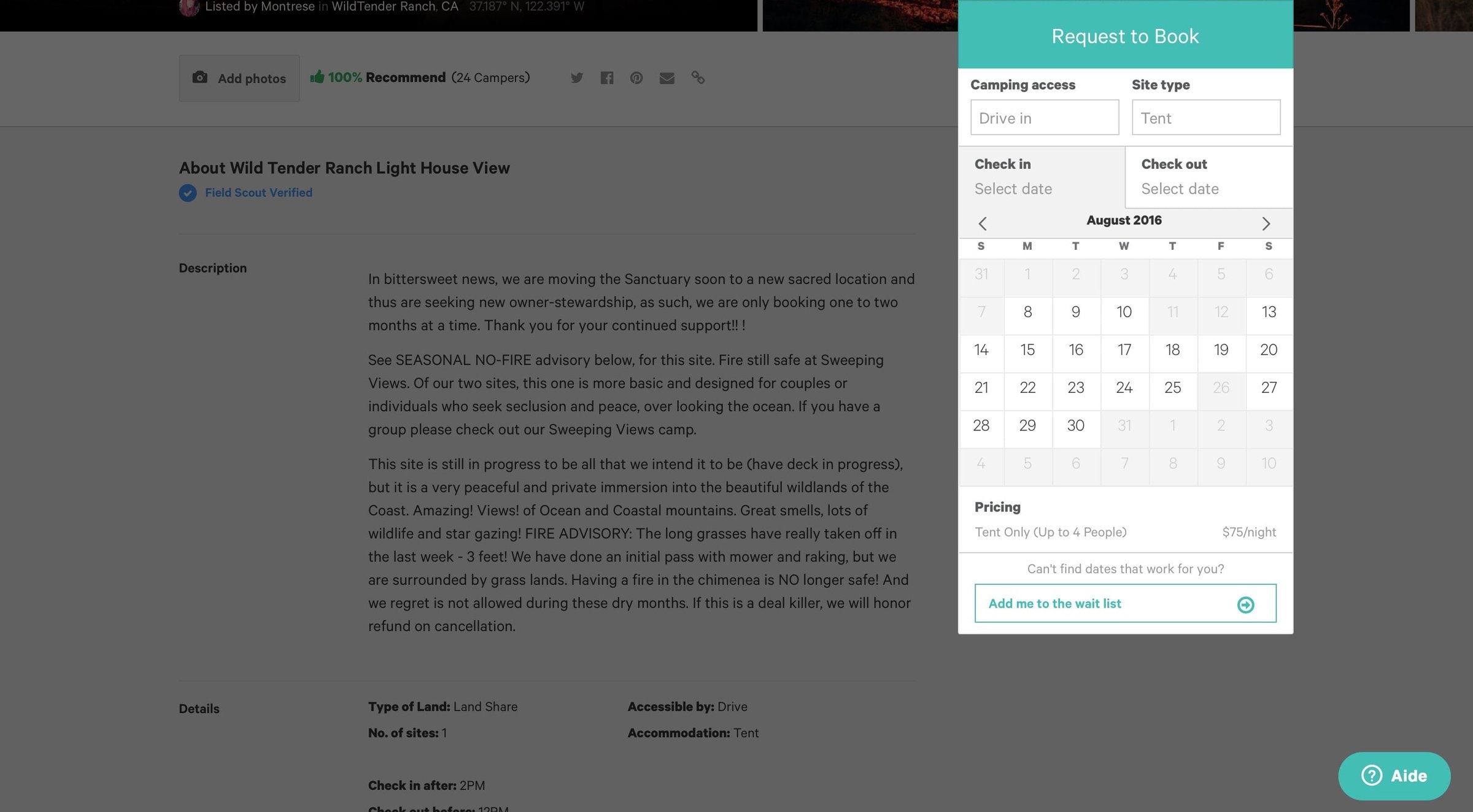Open WildTender Ranch, CA location link
Viewport: 1473px width, 812px height.
(x=395, y=7)
